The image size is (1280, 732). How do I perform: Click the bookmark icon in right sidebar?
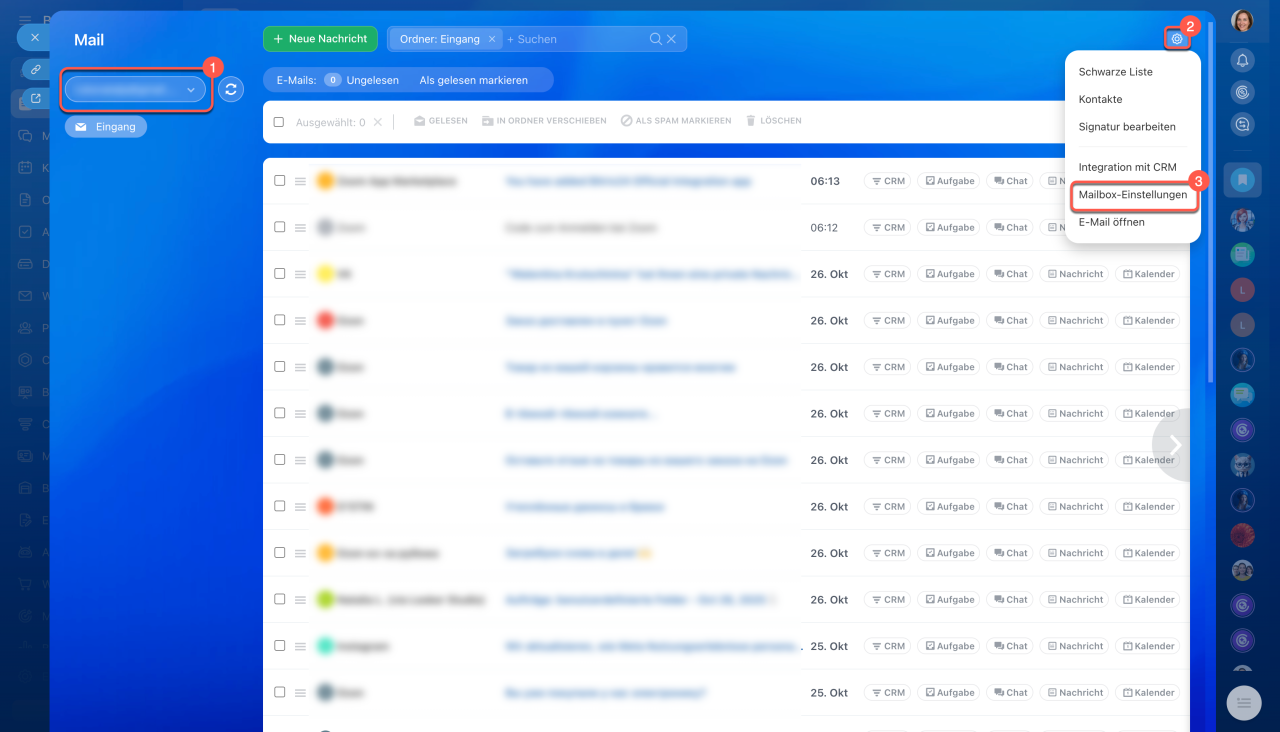point(1243,180)
